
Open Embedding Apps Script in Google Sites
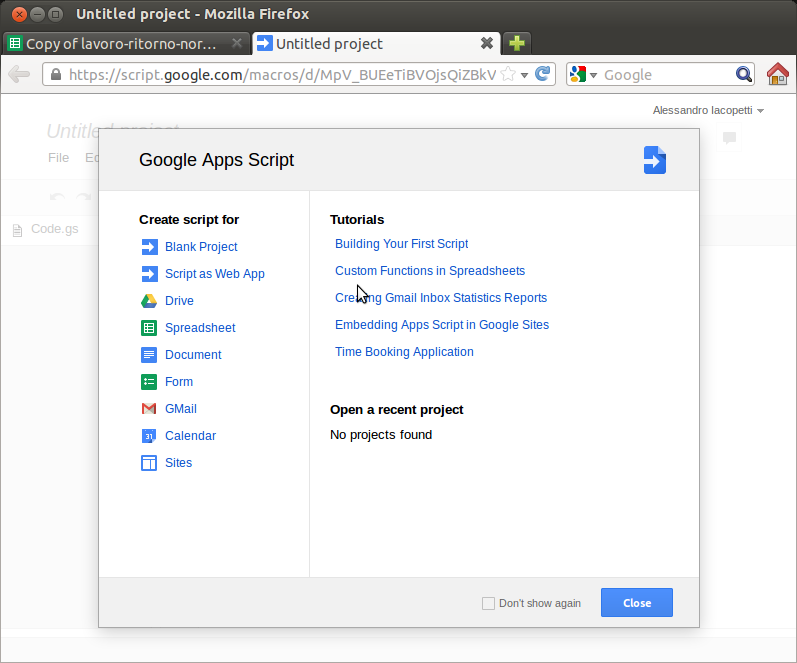coord(442,324)
